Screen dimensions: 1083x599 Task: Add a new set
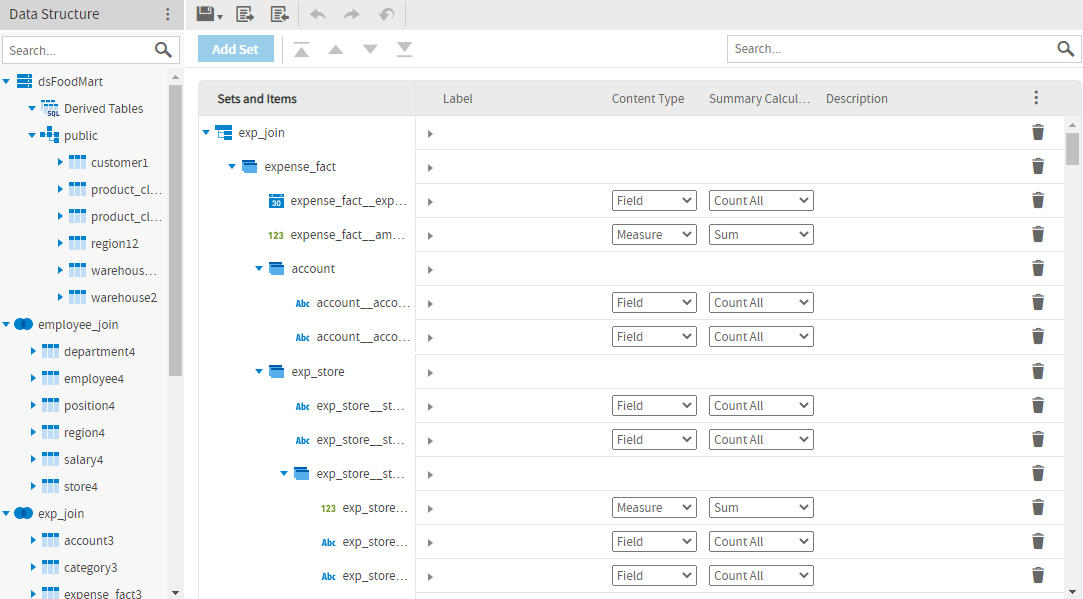236,49
